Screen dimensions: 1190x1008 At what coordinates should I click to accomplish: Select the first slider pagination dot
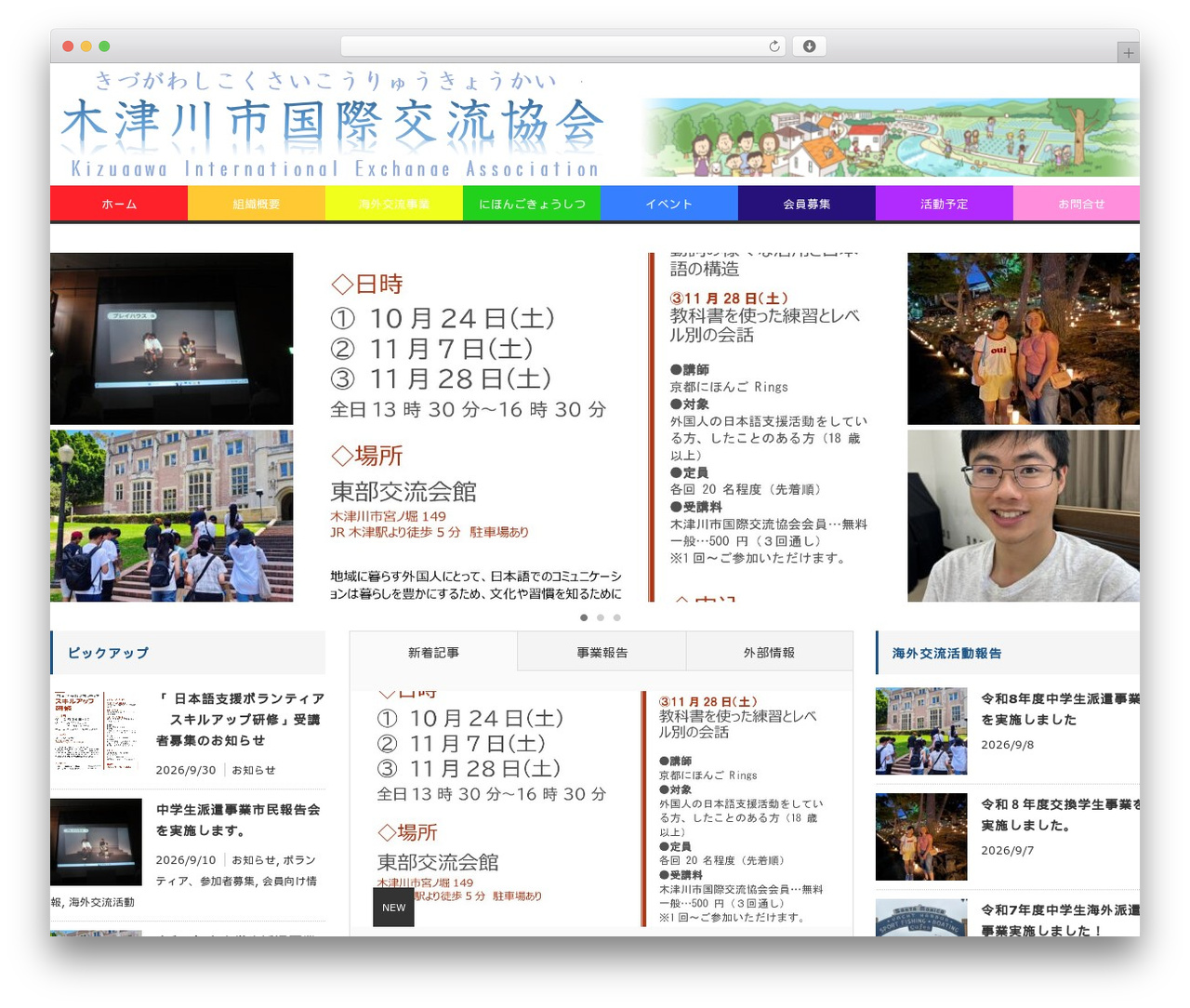click(584, 617)
